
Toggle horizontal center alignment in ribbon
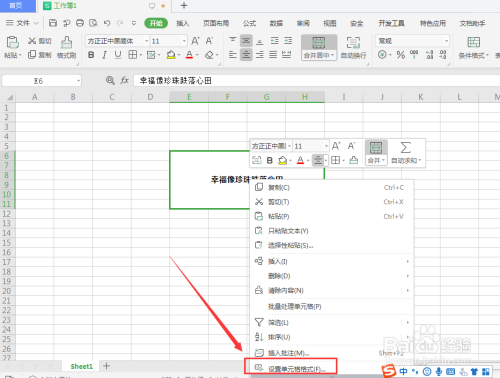(x=246, y=54)
